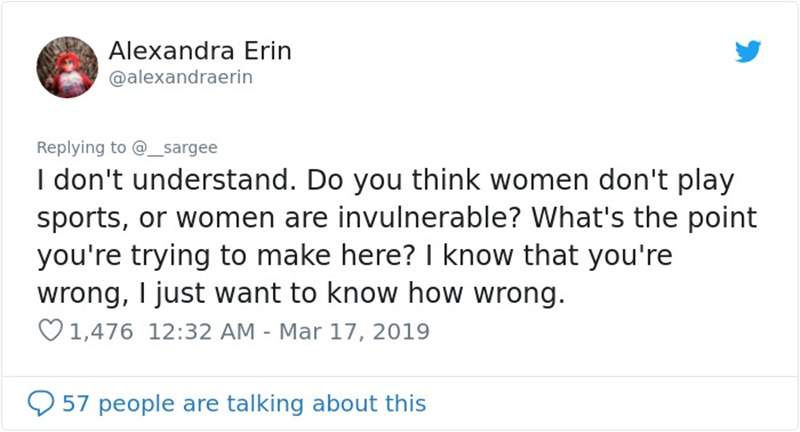
Task: Click the word "sports" in the tweet
Action: tap(75, 219)
